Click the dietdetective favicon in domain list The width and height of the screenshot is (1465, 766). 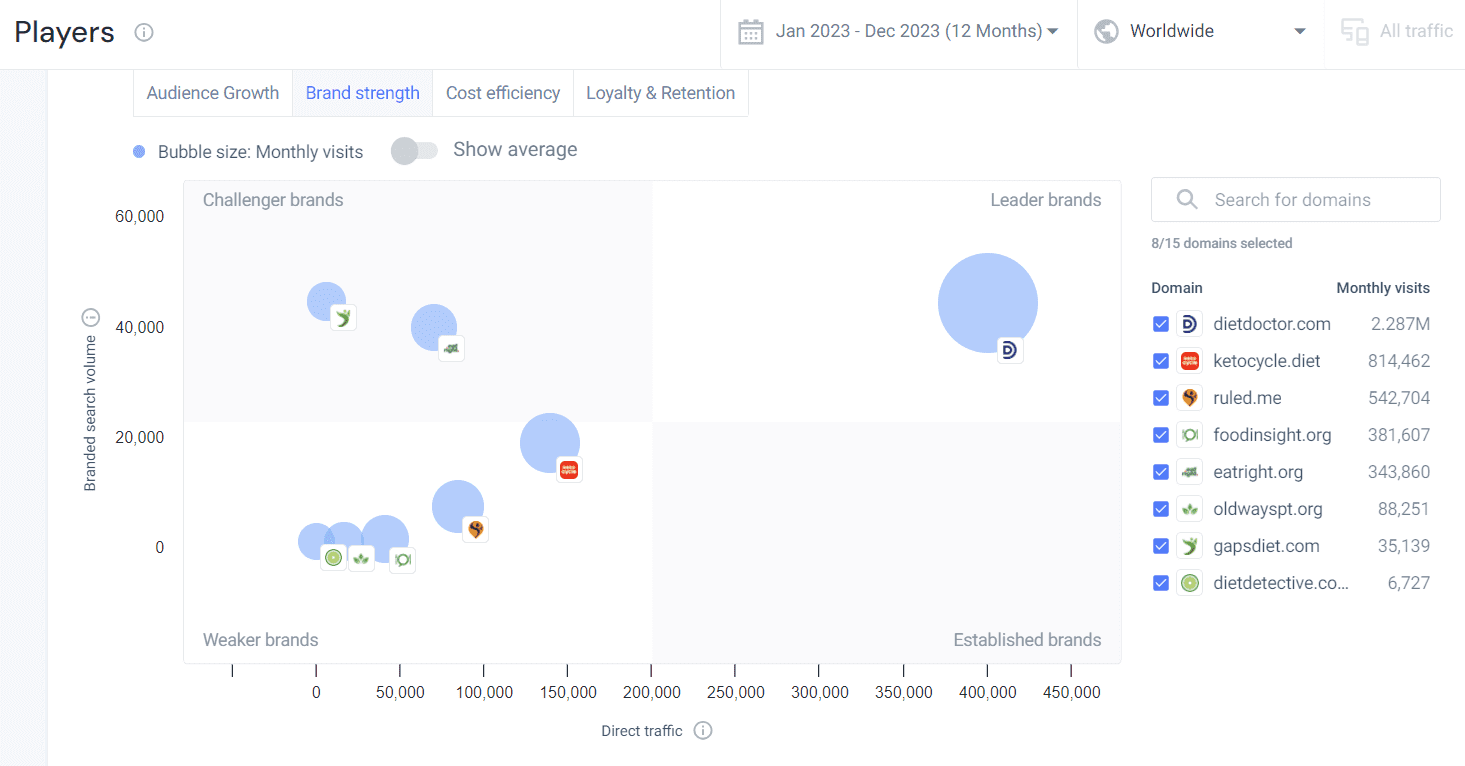click(1189, 583)
